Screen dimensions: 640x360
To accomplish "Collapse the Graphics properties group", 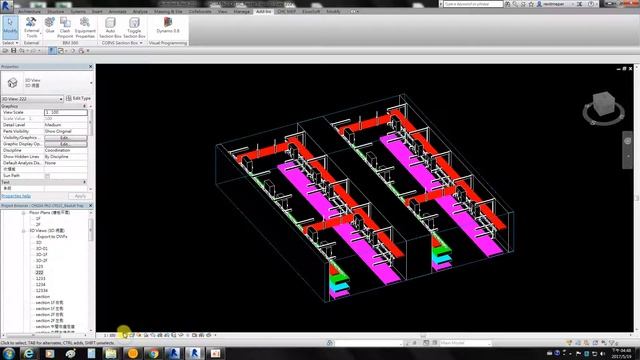I will (85, 106).
